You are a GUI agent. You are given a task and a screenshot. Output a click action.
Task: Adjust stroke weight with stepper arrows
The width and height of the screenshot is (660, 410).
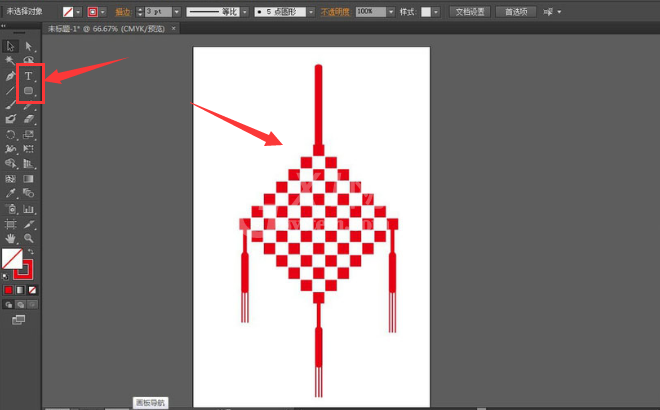point(140,12)
